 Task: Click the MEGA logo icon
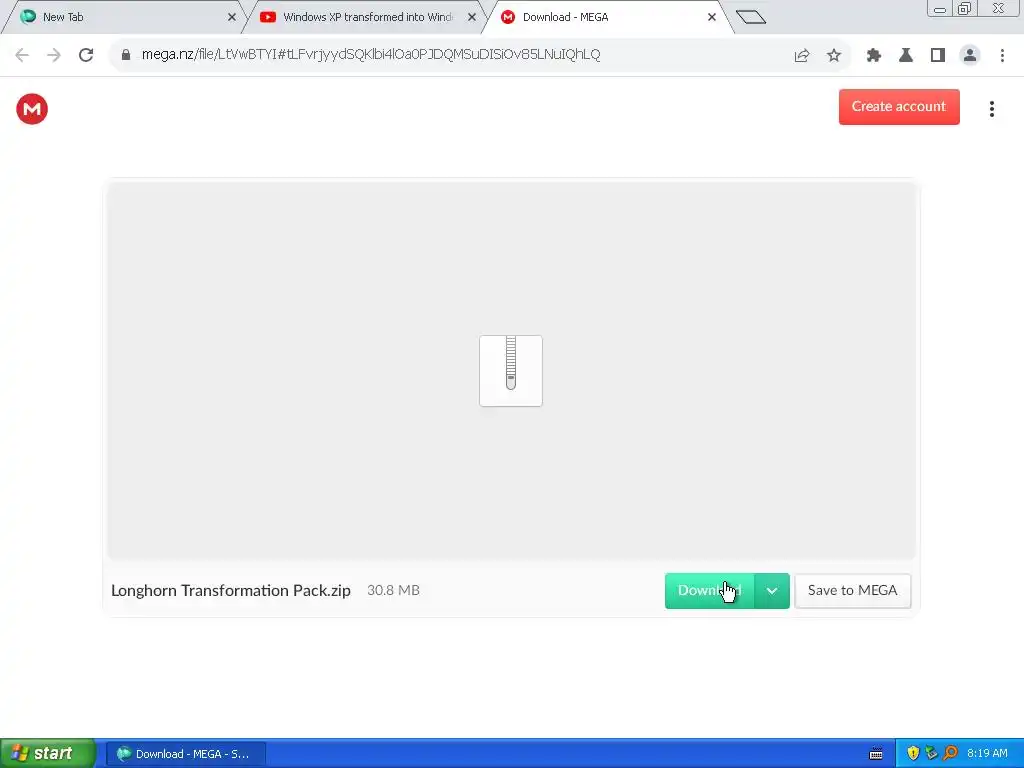click(x=32, y=109)
